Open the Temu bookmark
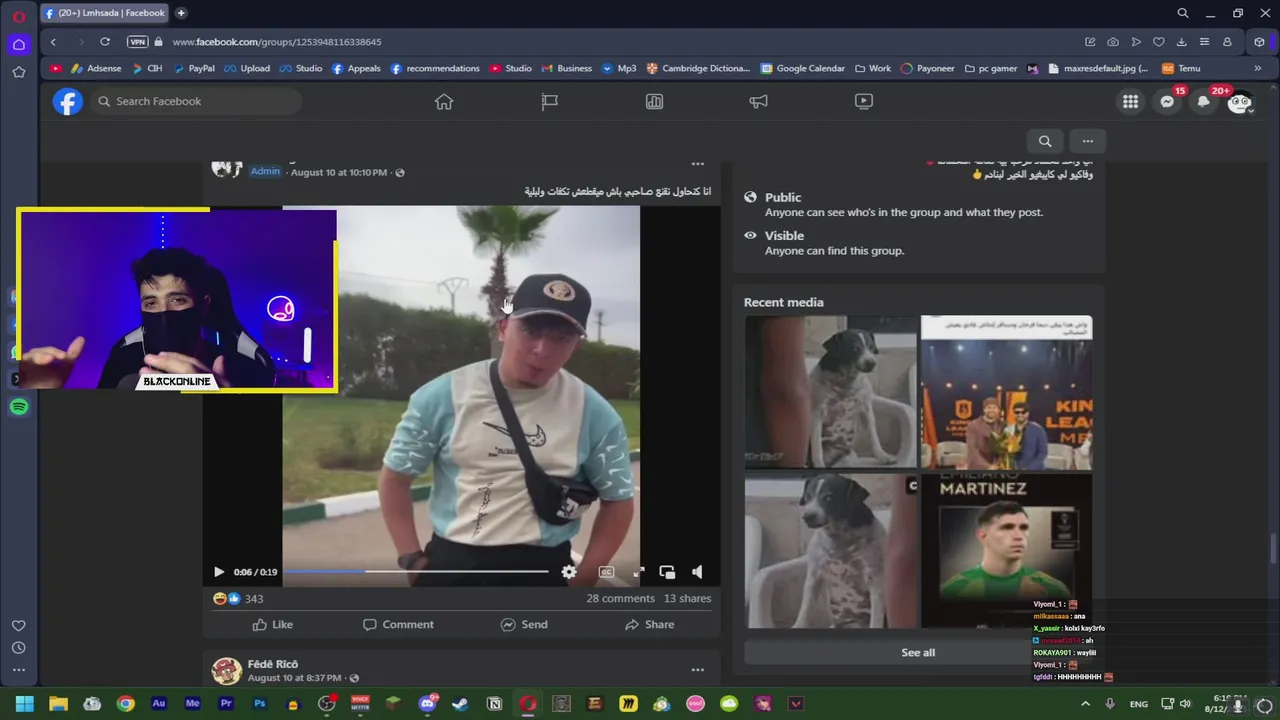 [1180, 69]
